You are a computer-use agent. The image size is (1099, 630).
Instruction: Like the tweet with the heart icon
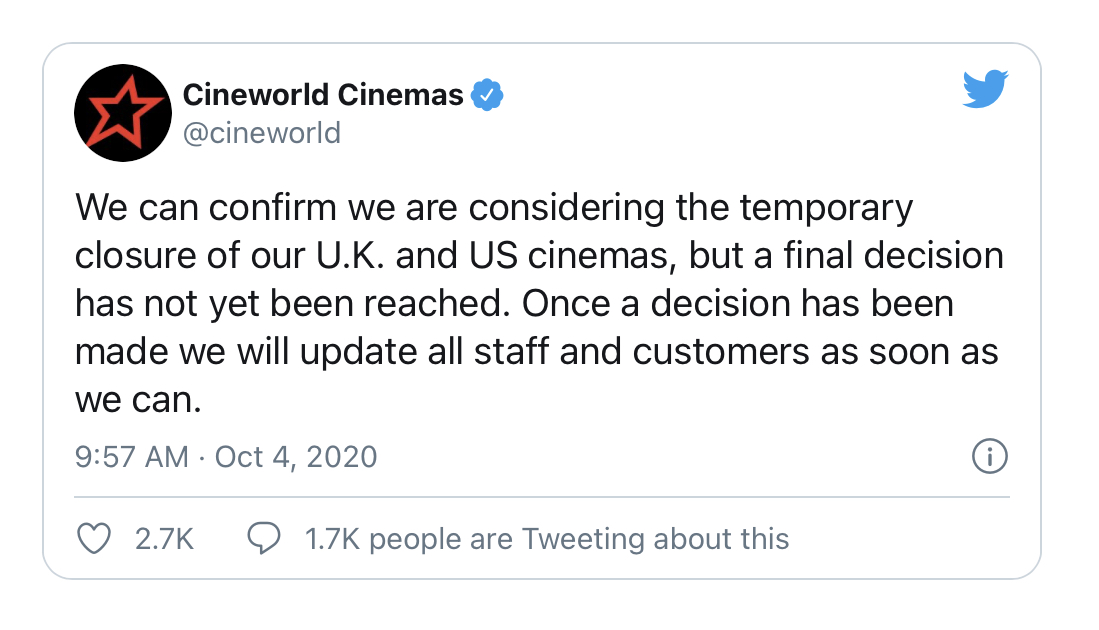(x=93, y=539)
